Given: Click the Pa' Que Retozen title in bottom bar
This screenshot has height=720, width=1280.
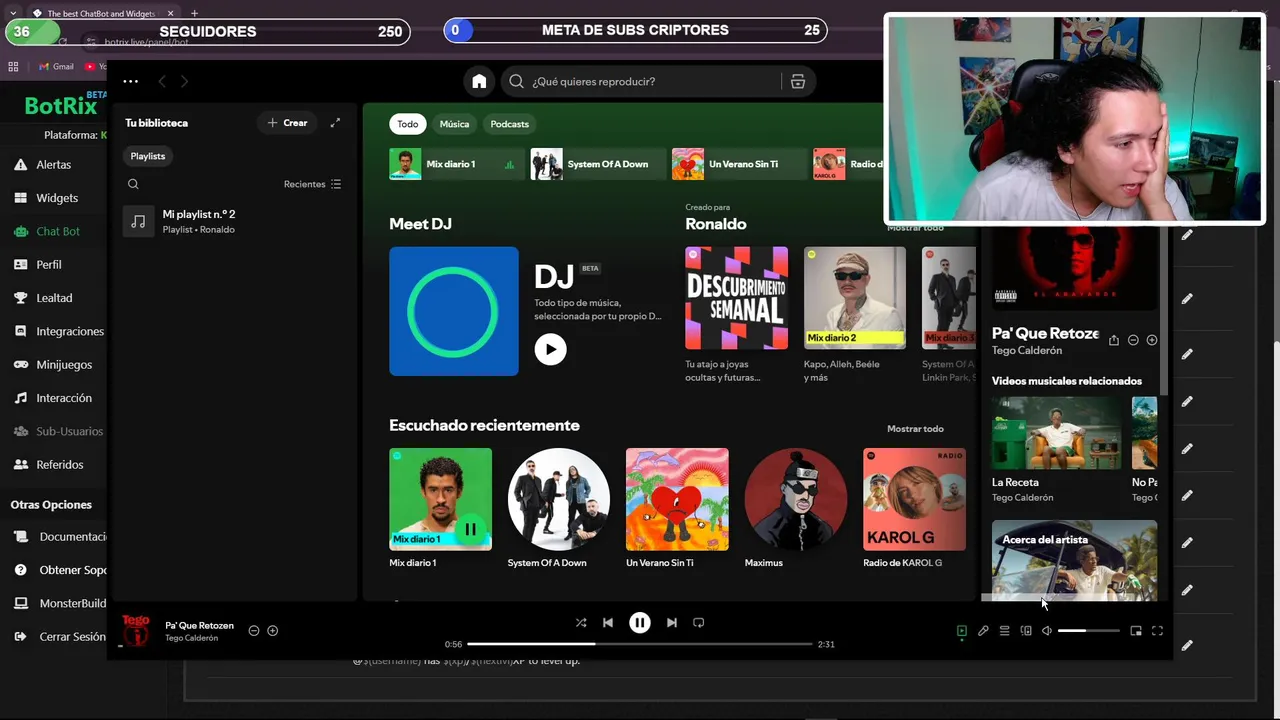Looking at the screenshot, I should click(199, 626).
